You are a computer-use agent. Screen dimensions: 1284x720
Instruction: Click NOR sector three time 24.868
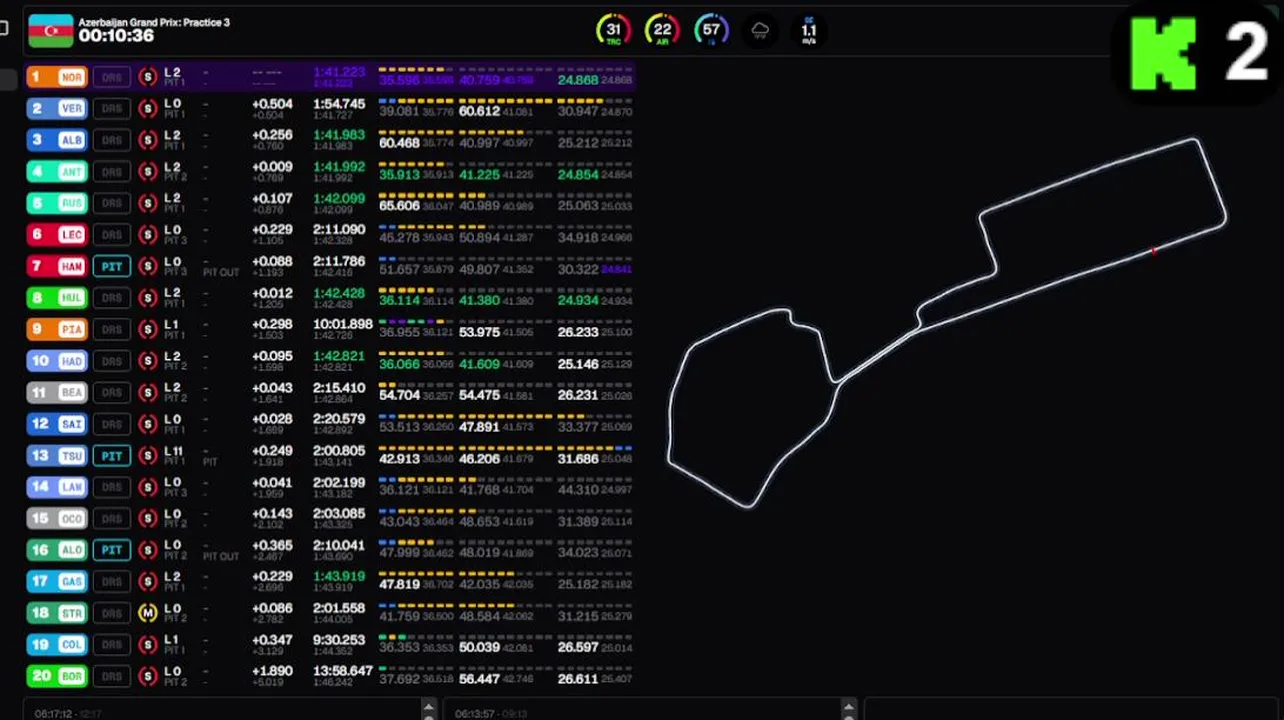pyautogui.click(x=578, y=80)
